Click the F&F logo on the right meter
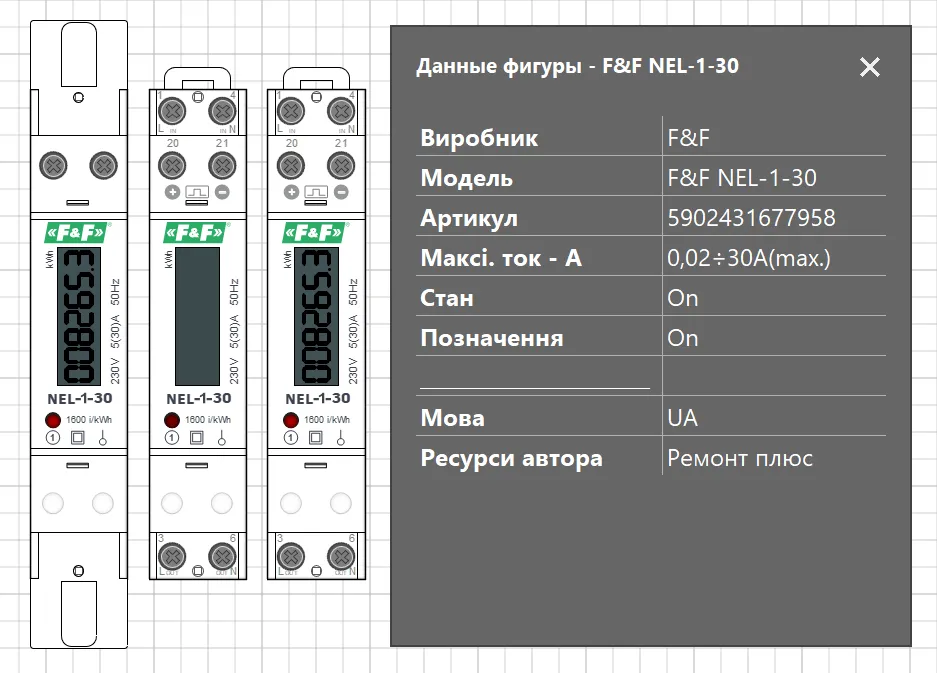937x673 pixels. click(315, 233)
